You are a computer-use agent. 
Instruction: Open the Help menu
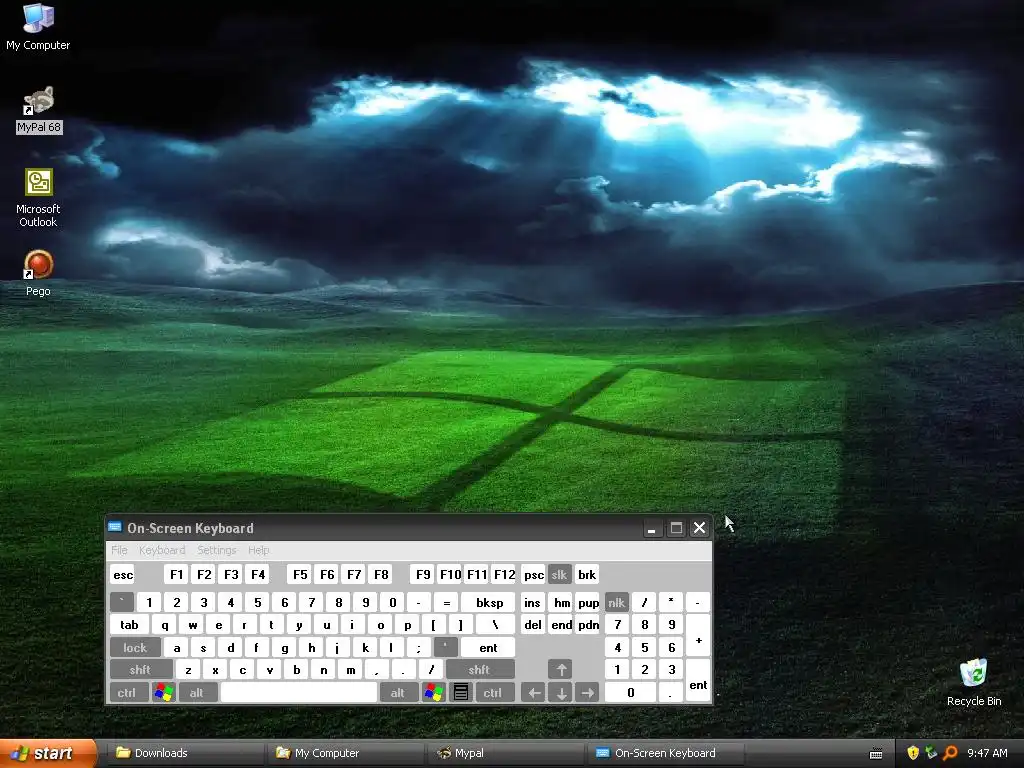[x=259, y=550]
